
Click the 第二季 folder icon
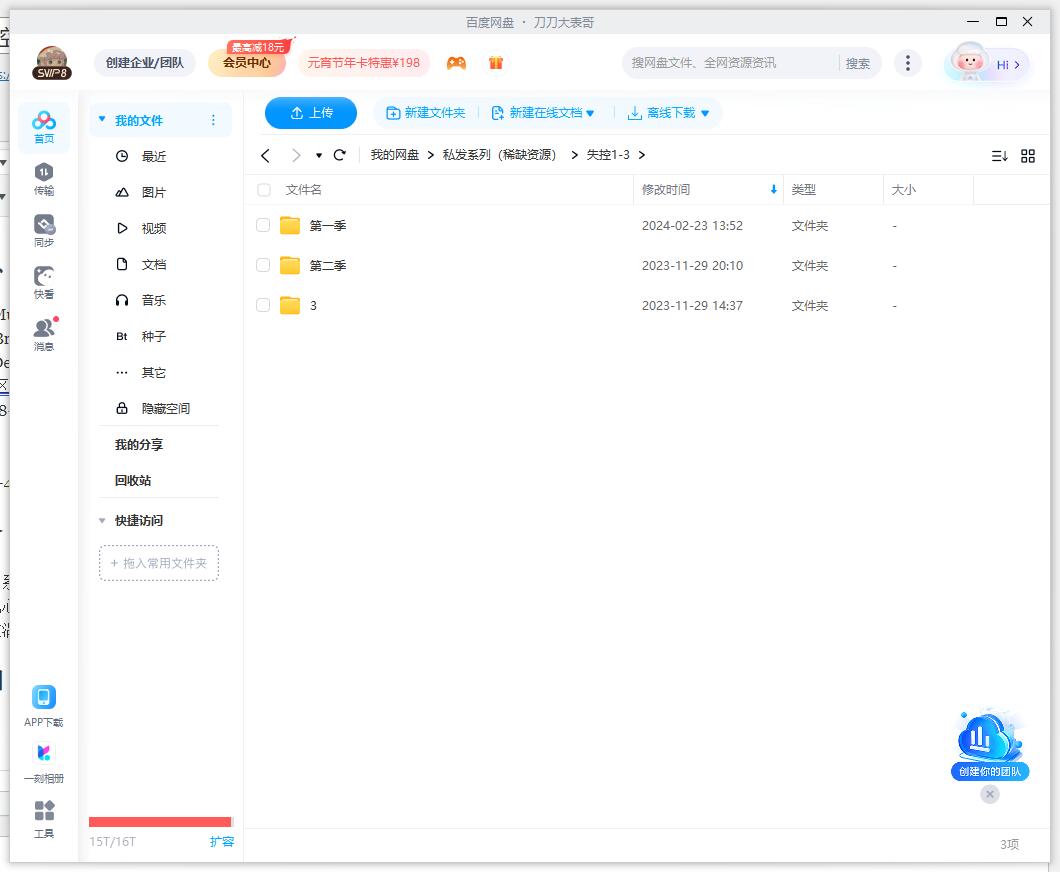click(290, 265)
